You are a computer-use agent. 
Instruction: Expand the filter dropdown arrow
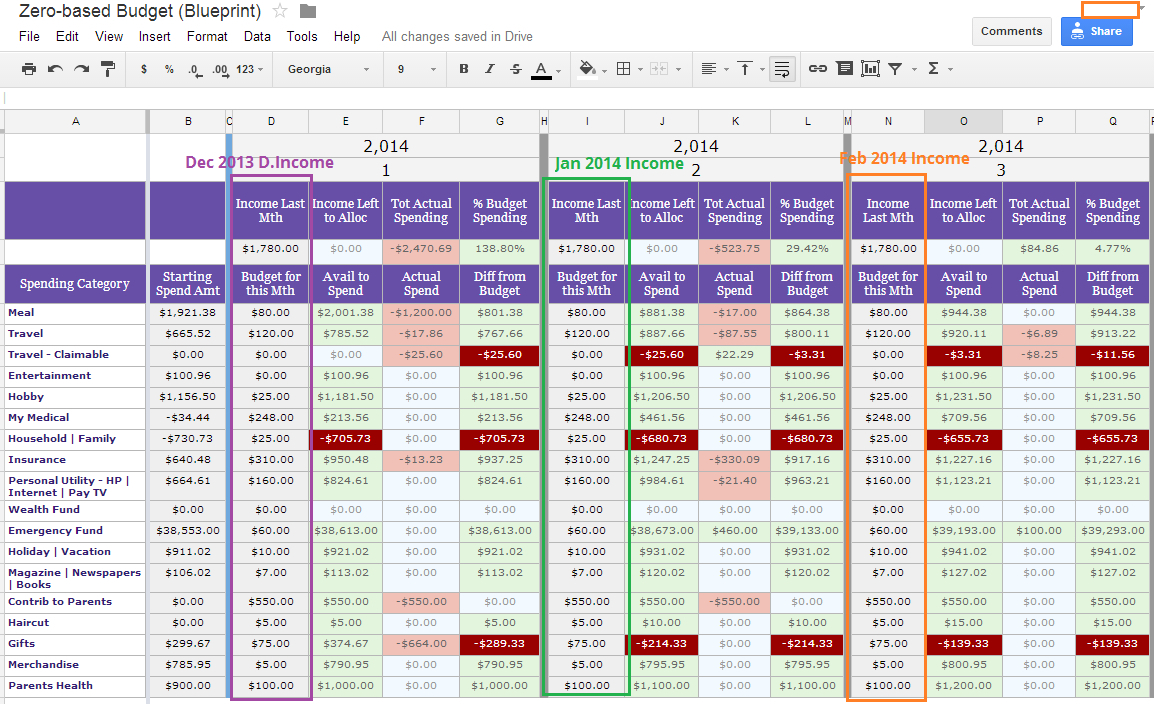[914, 70]
